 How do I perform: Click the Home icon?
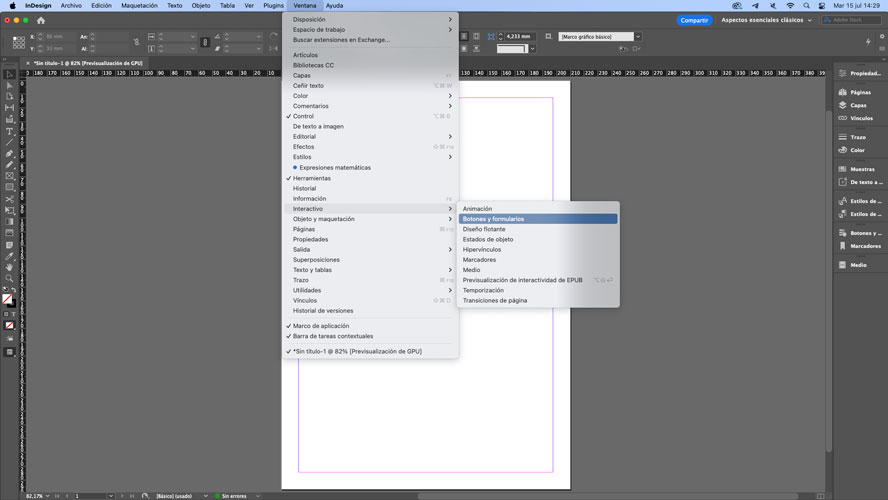pos(41,20)
